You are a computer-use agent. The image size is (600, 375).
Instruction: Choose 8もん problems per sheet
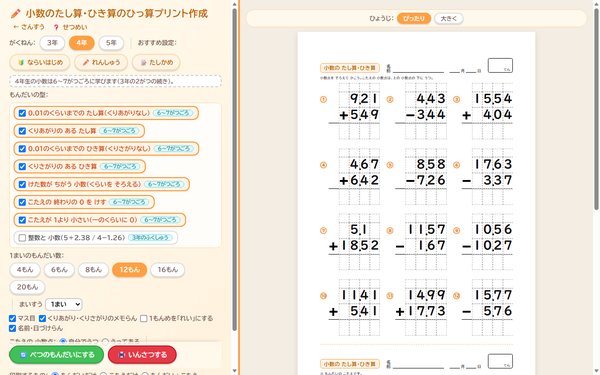(x=93, y=270)
